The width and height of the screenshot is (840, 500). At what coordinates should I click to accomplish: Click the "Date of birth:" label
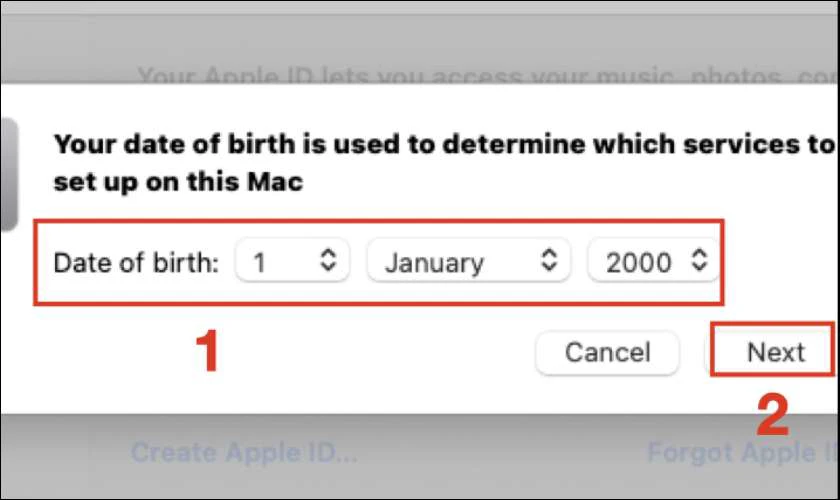(x=135, y=263)
